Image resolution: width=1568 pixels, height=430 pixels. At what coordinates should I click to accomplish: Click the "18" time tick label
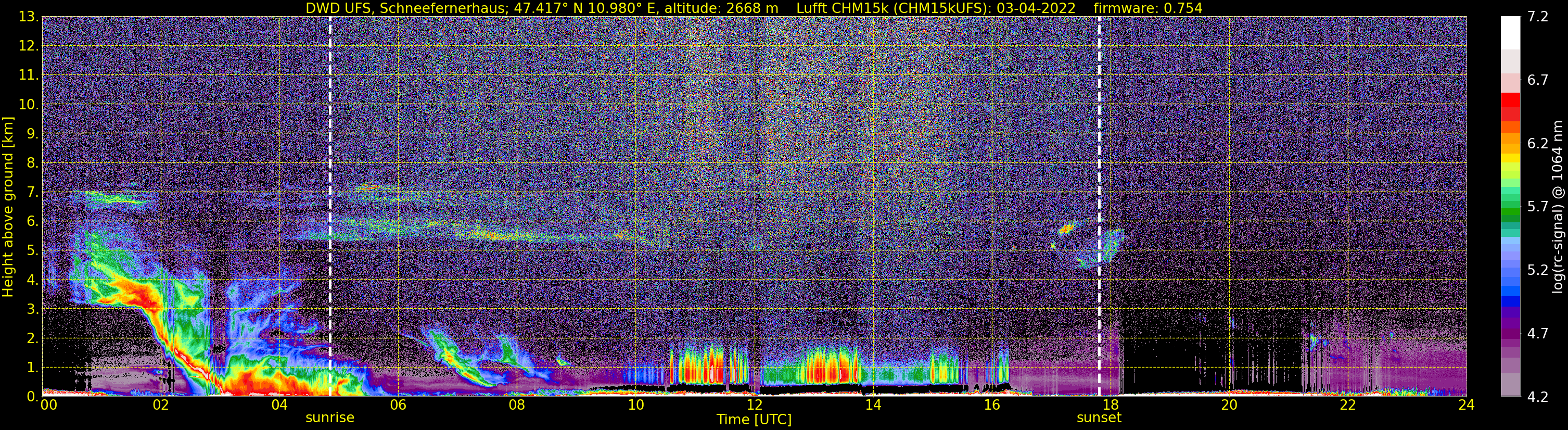[1110, 405]
